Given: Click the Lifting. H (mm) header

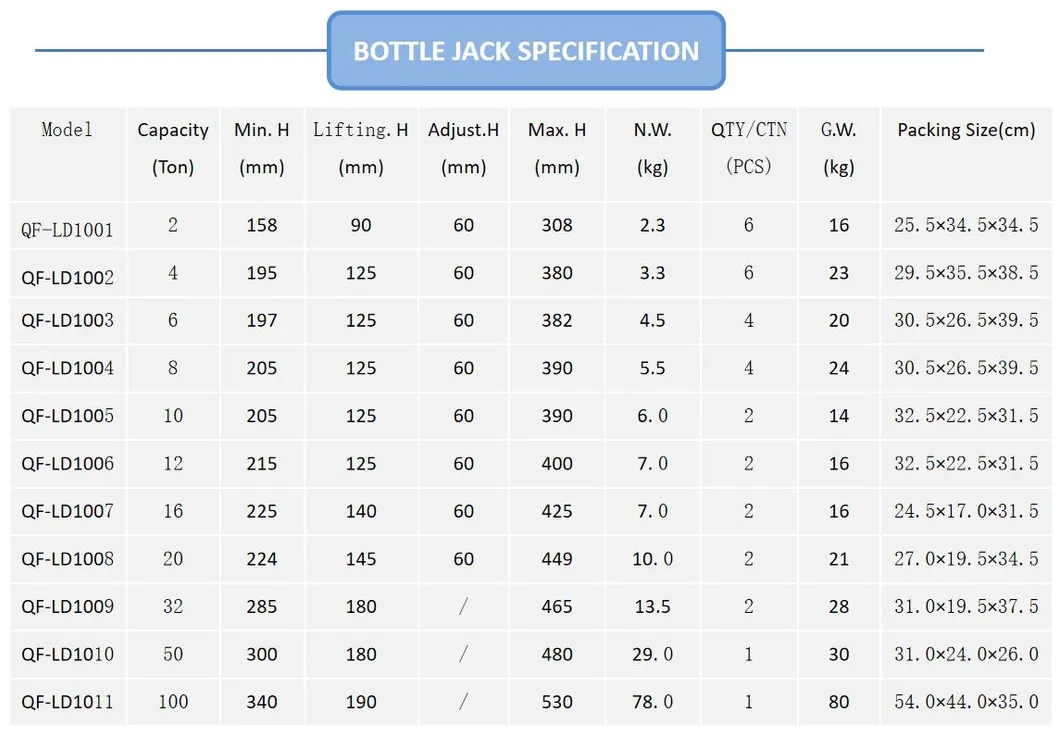Looking at the screenshot, I should (361, 148).
